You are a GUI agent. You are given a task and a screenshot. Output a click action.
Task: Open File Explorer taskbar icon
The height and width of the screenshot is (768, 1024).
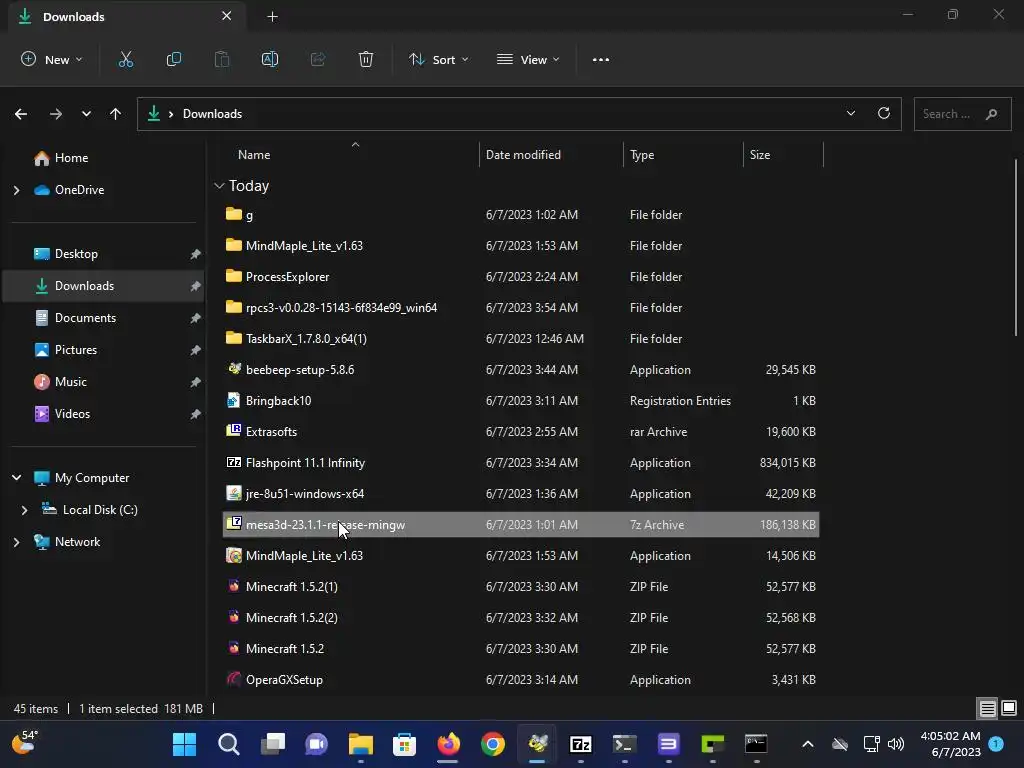(360, 744)
